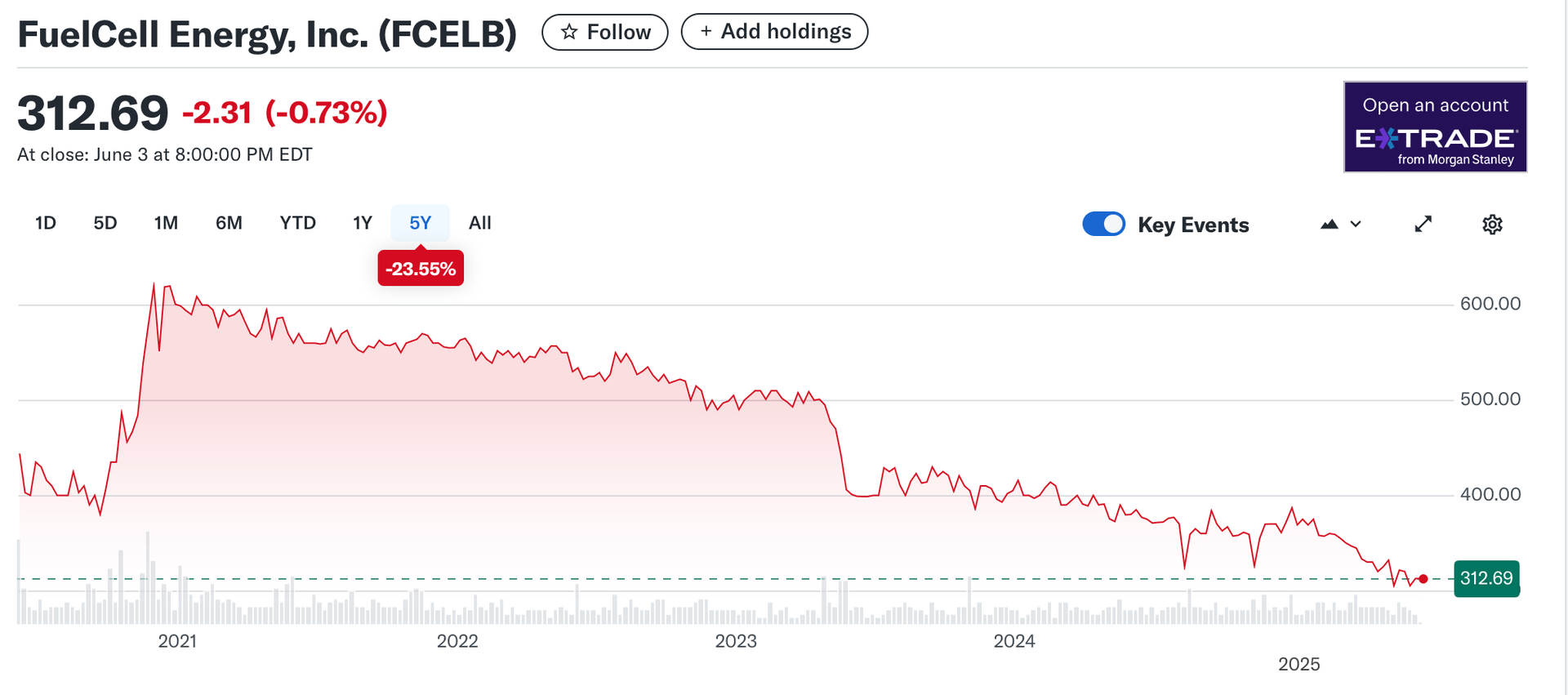Show year-to-date YTD range
This screenshot has width=1568, height=695.
click(297, 223)
